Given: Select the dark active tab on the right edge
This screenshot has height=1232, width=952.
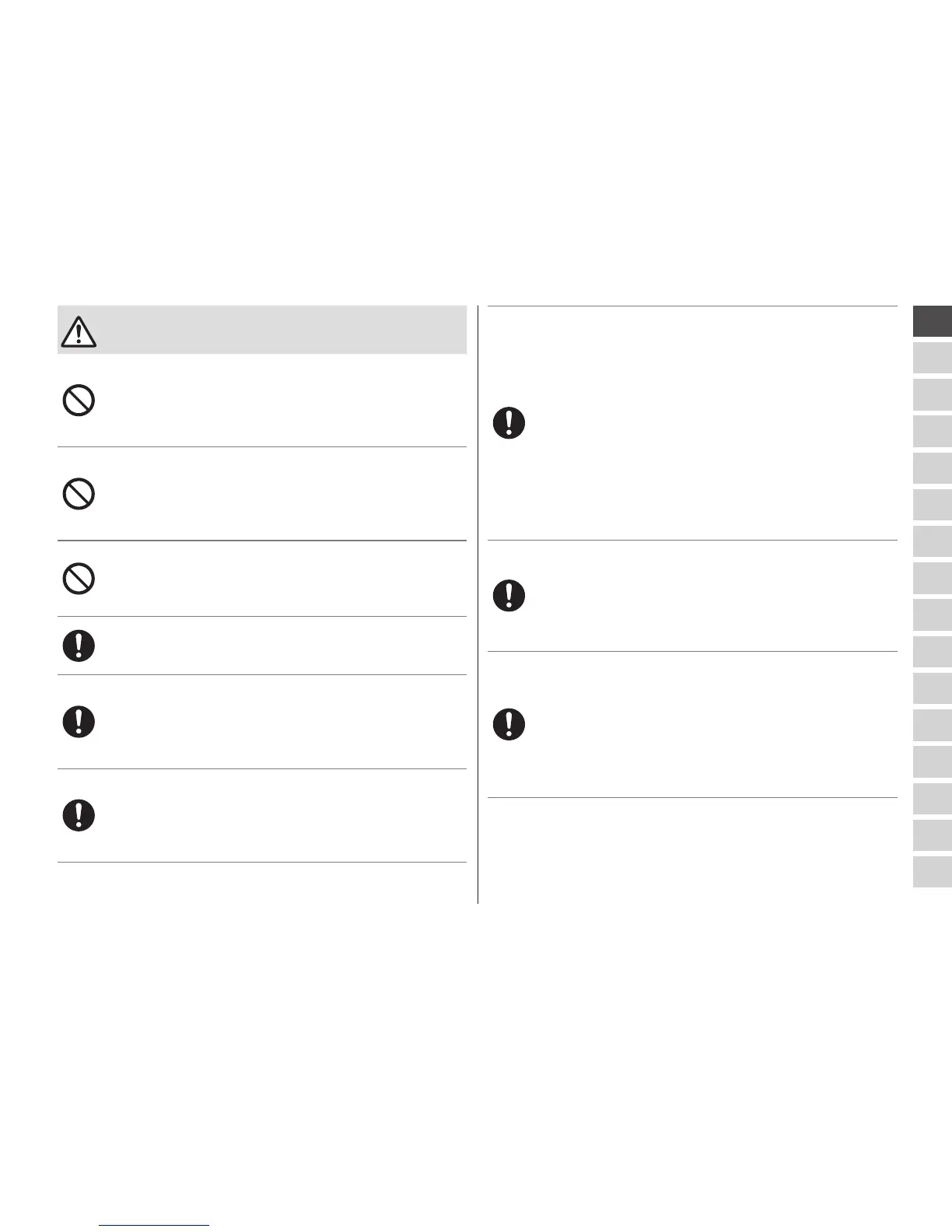Looking at the screenshot, I should click(933, 321).
